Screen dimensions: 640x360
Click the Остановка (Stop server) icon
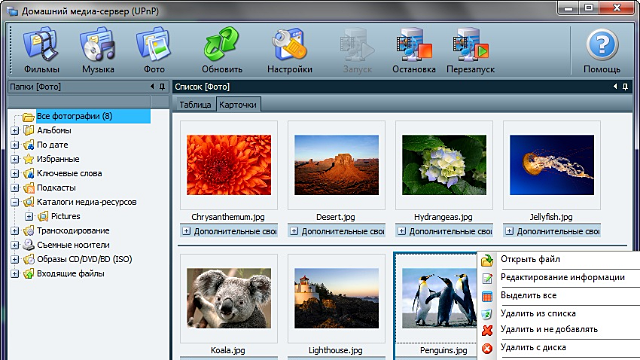[x=413, y=44]
